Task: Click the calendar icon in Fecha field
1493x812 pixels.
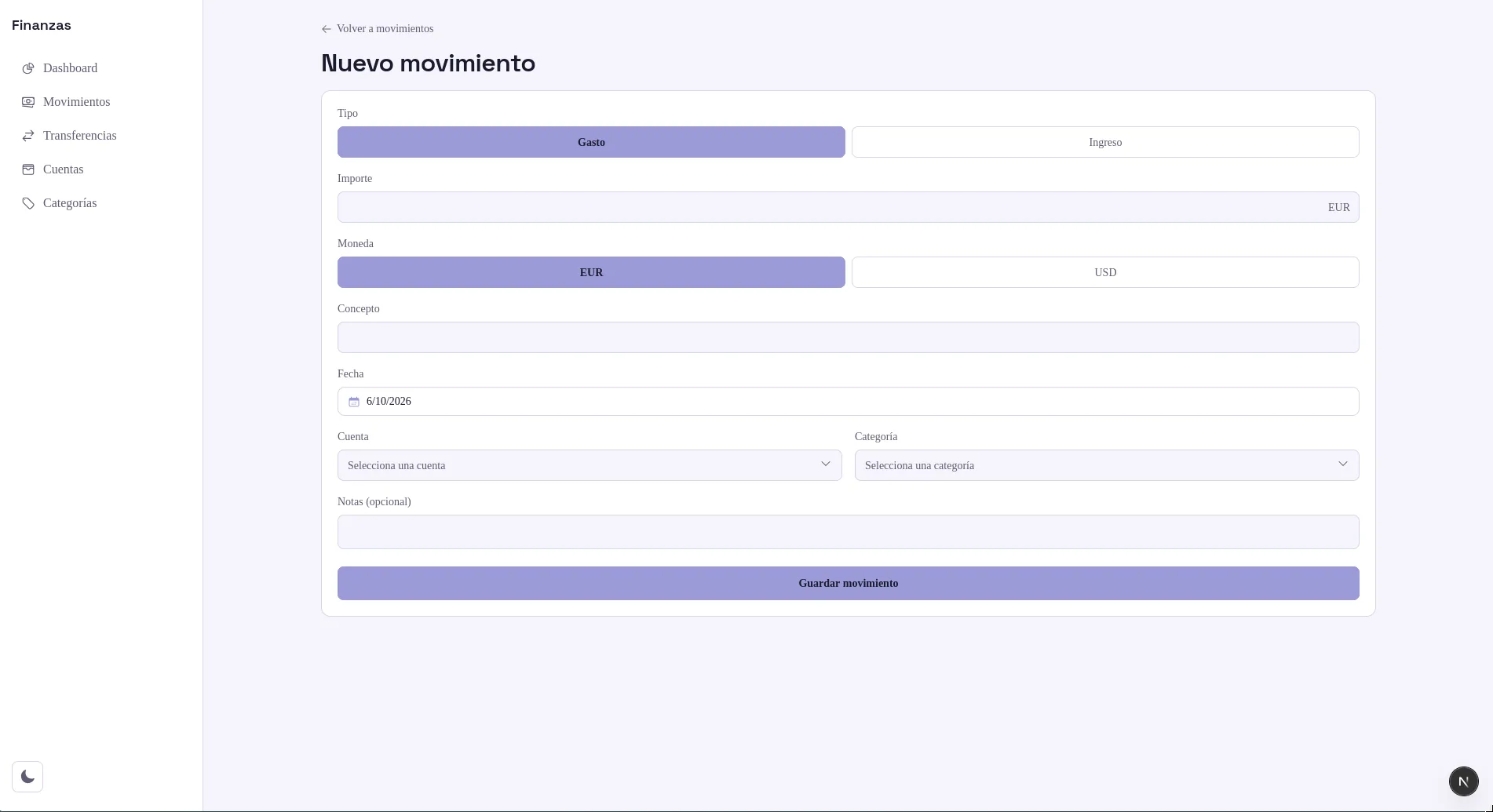Action: click(x=354, y=402)
